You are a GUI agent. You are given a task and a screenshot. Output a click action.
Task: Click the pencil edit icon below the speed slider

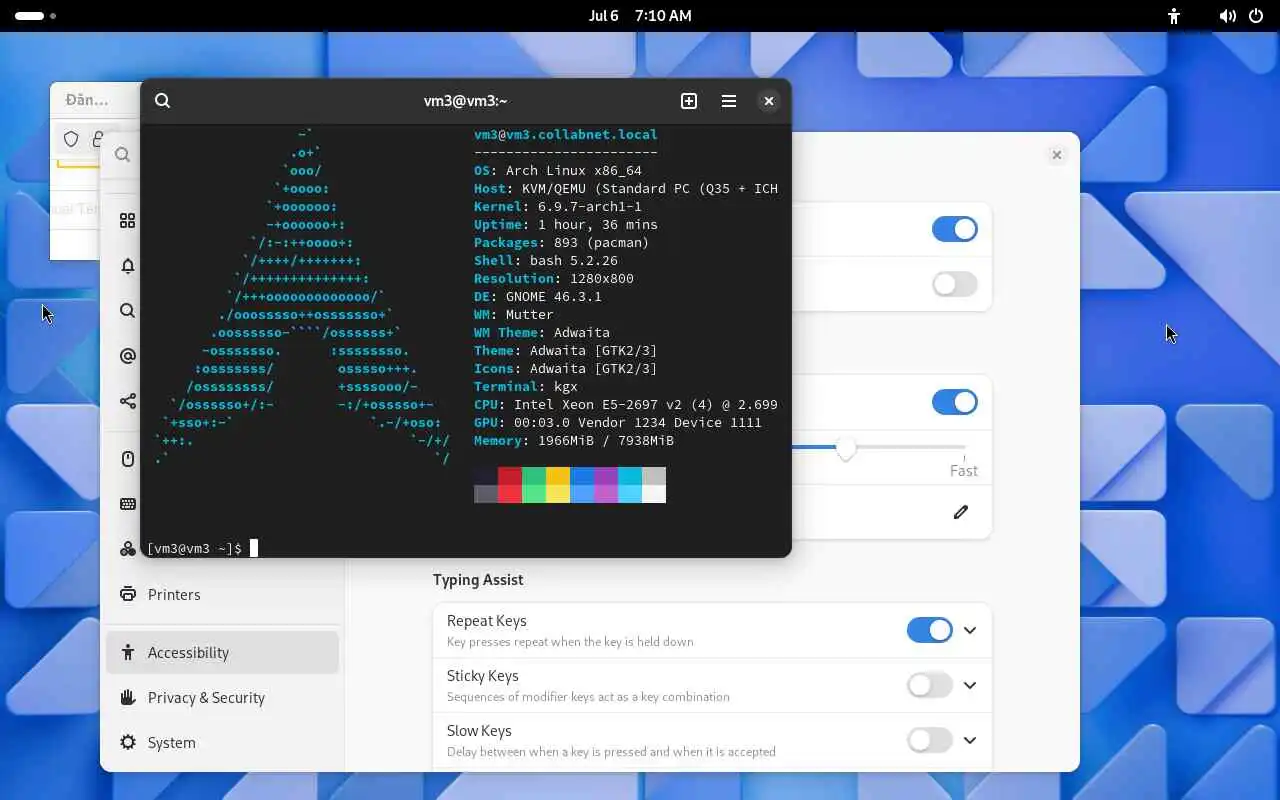coord(961,512)
